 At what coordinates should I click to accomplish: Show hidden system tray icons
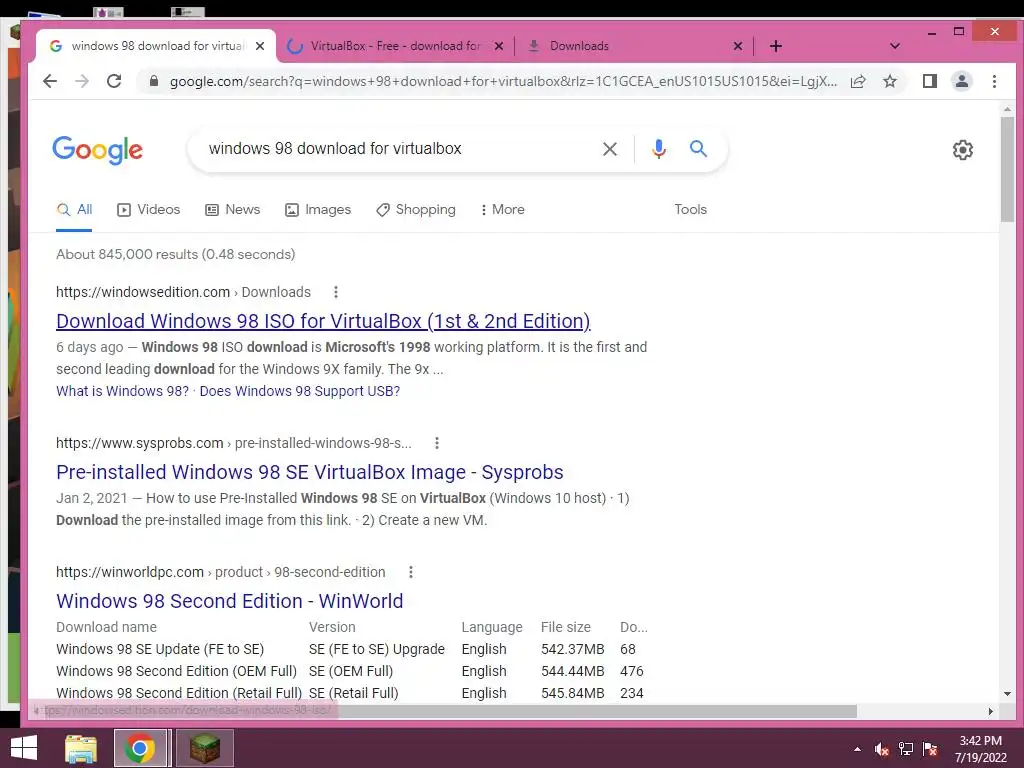[857, 750]
